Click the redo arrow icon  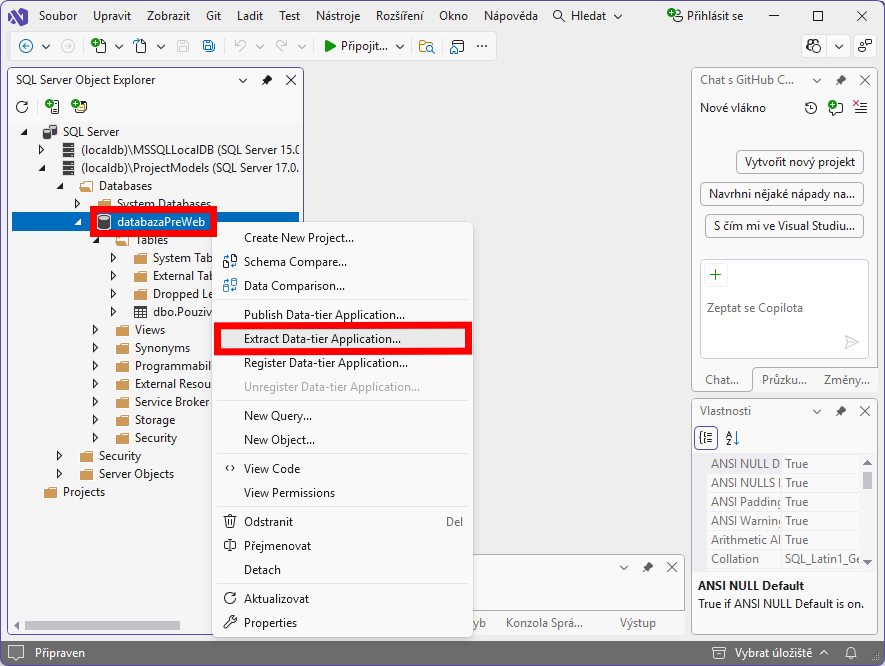point(282,46)
